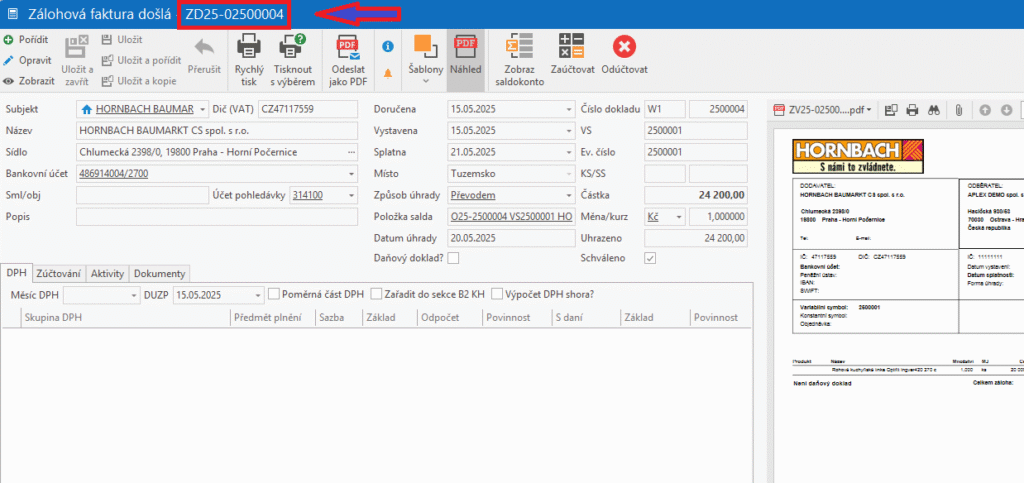The image size is (1024, 483).
Task: Click the Popis input field
Action: 217,217
